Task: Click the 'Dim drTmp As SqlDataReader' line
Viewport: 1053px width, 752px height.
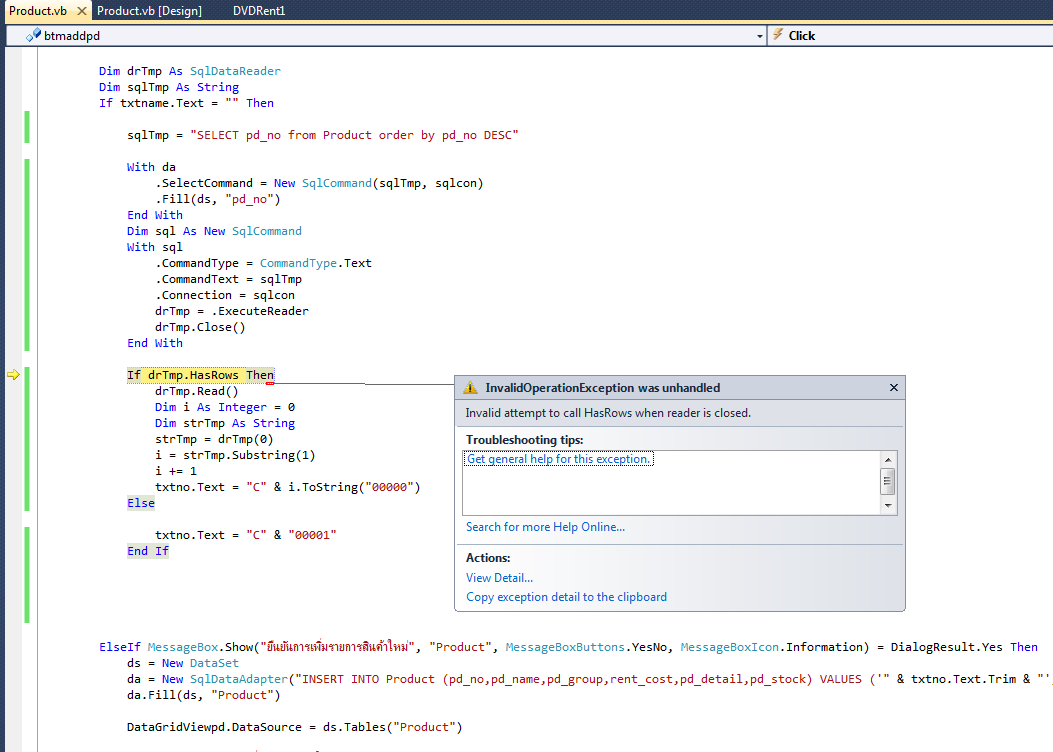Action: (189, 71)
